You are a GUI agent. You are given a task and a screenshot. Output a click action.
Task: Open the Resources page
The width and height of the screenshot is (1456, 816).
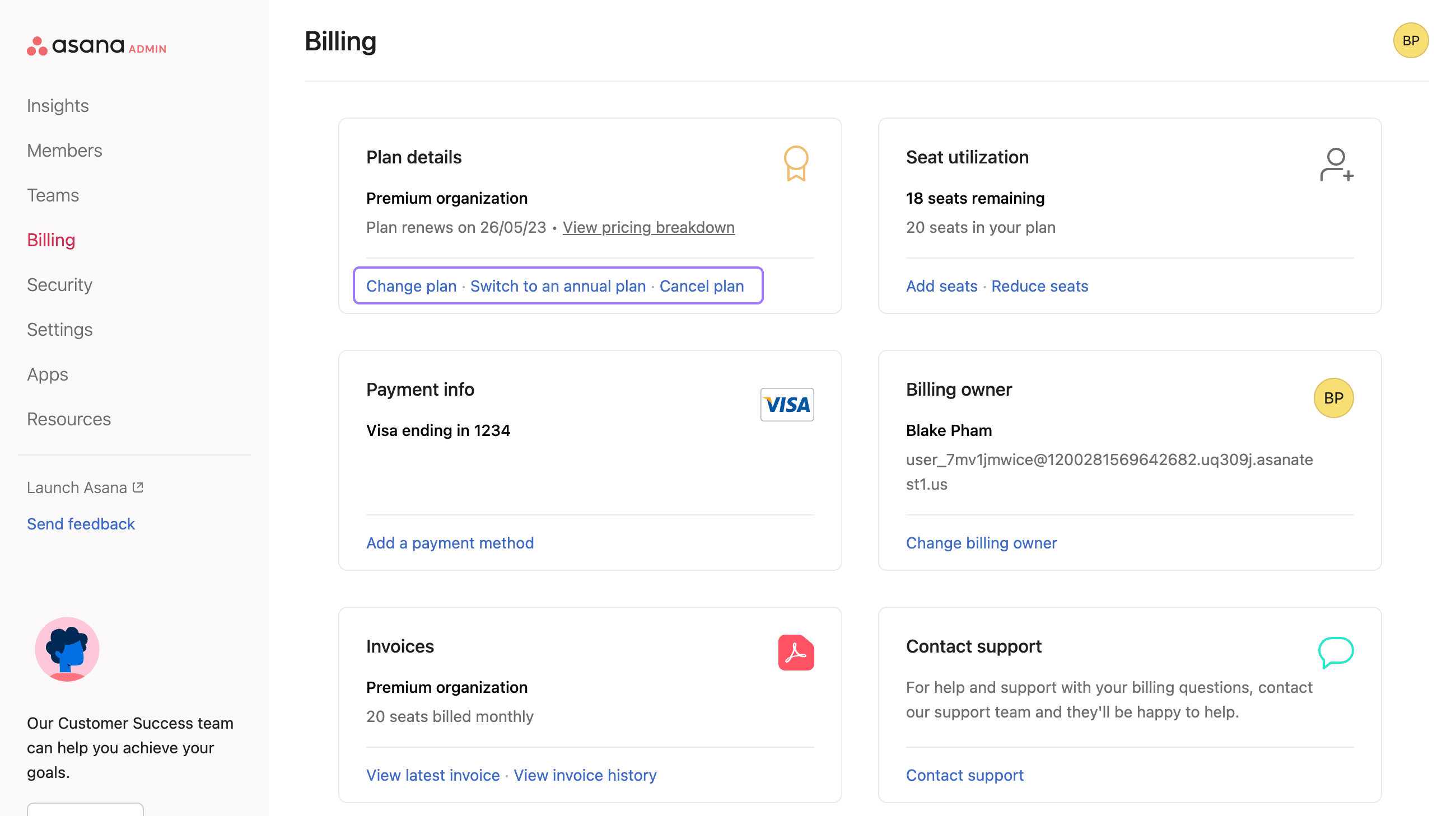point(69,419)
